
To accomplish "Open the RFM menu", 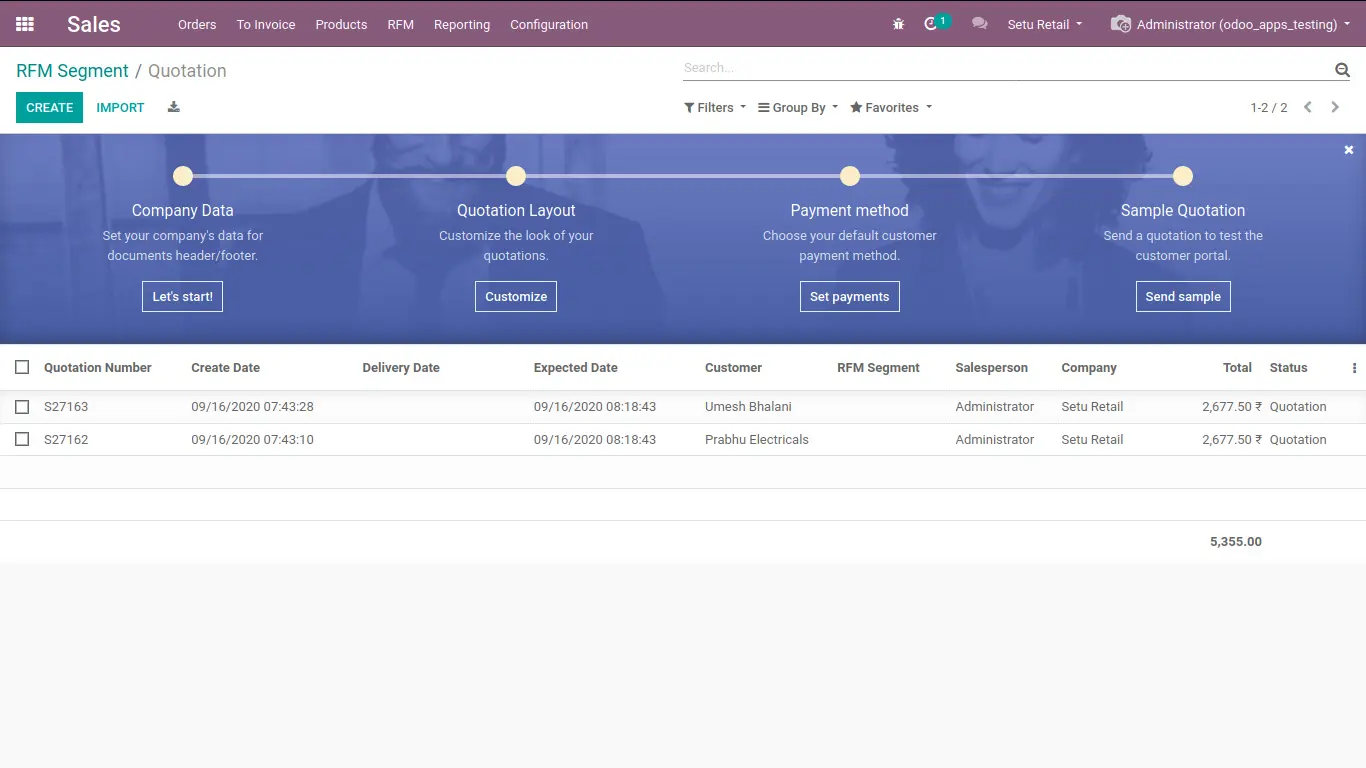I will point(401,24).
